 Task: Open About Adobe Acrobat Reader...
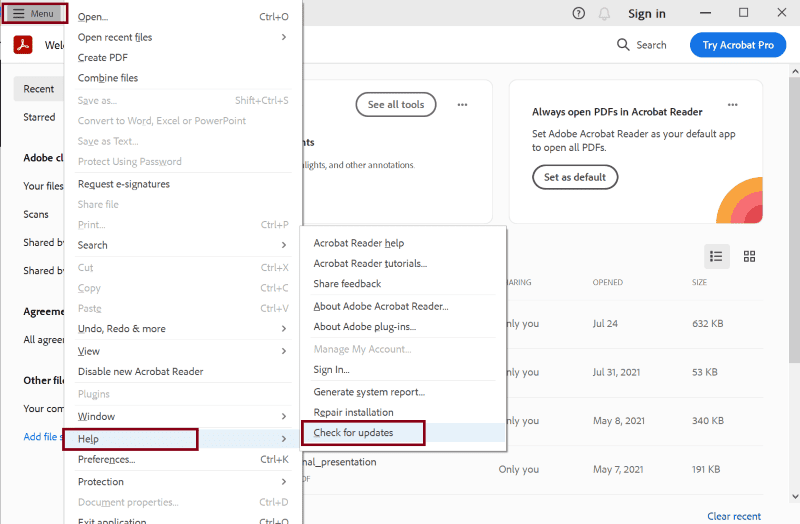coord(404,307)
